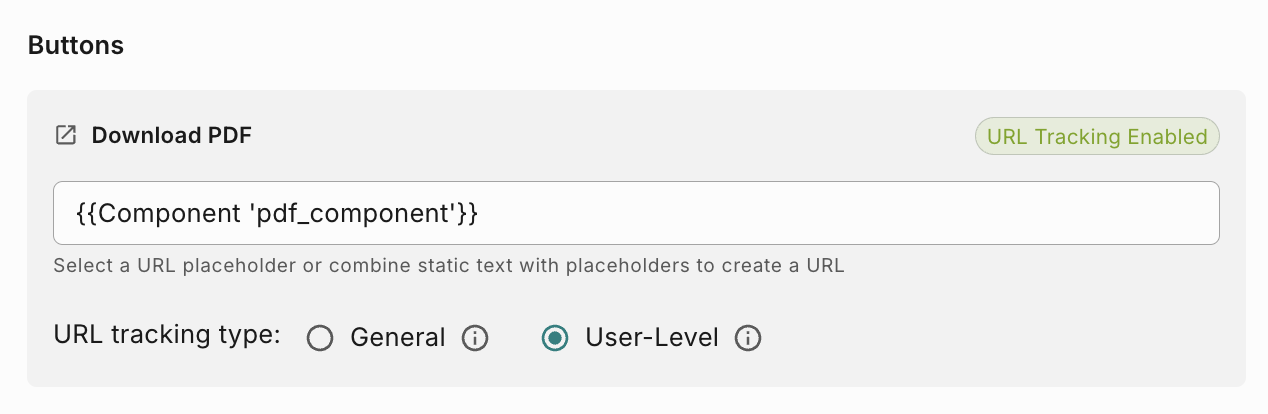Click the User-Level tracking type label

(652, 338)
